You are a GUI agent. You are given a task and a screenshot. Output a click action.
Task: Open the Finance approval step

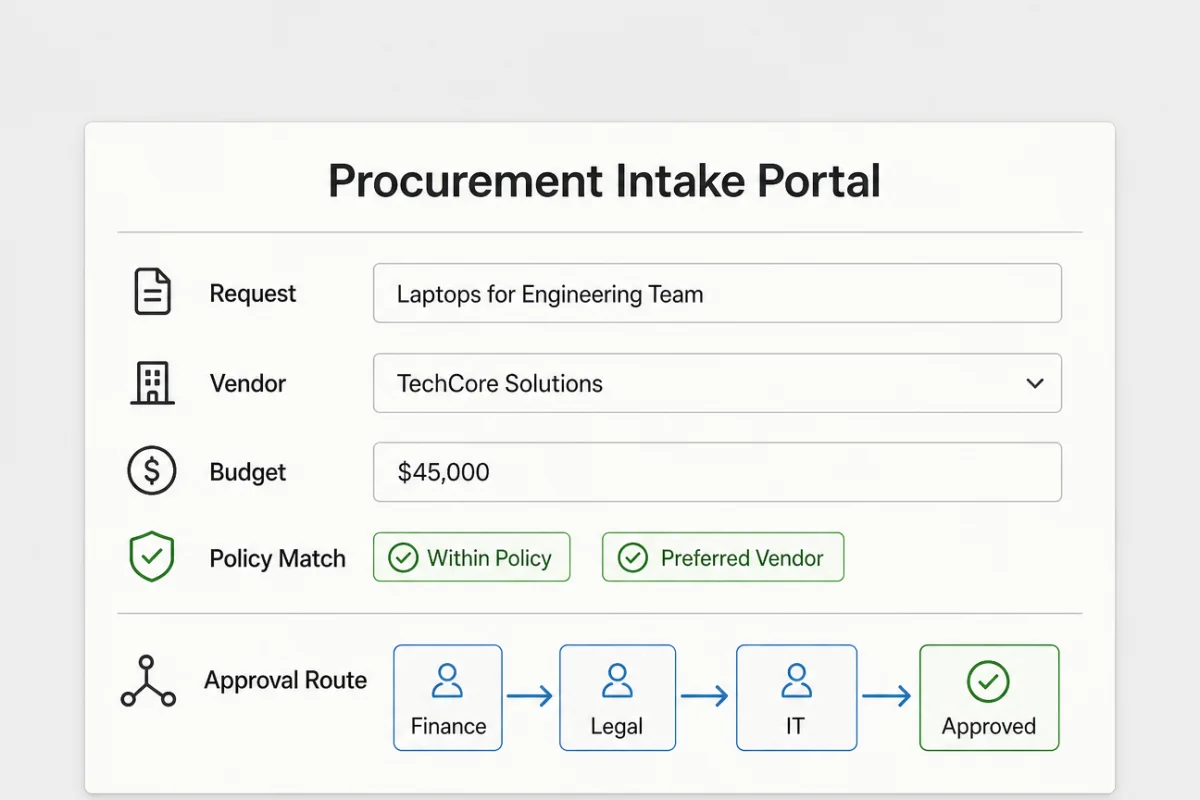tap(448, 698)
